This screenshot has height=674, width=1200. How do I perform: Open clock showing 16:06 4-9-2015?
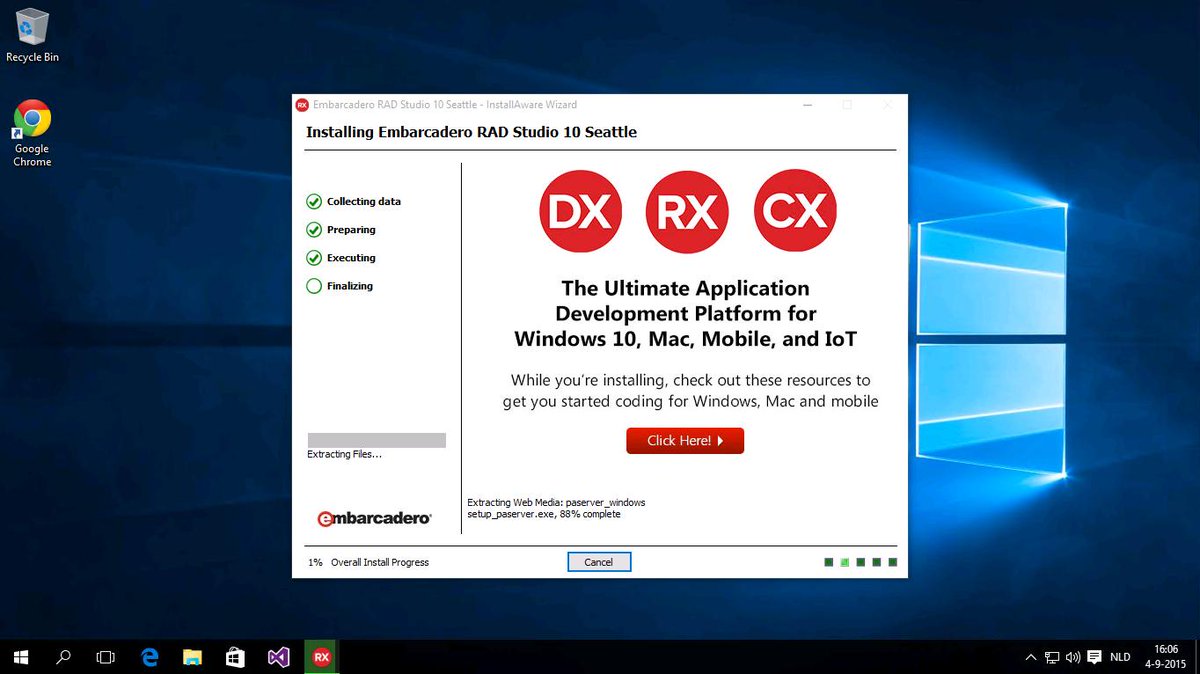coord(1166,657)
